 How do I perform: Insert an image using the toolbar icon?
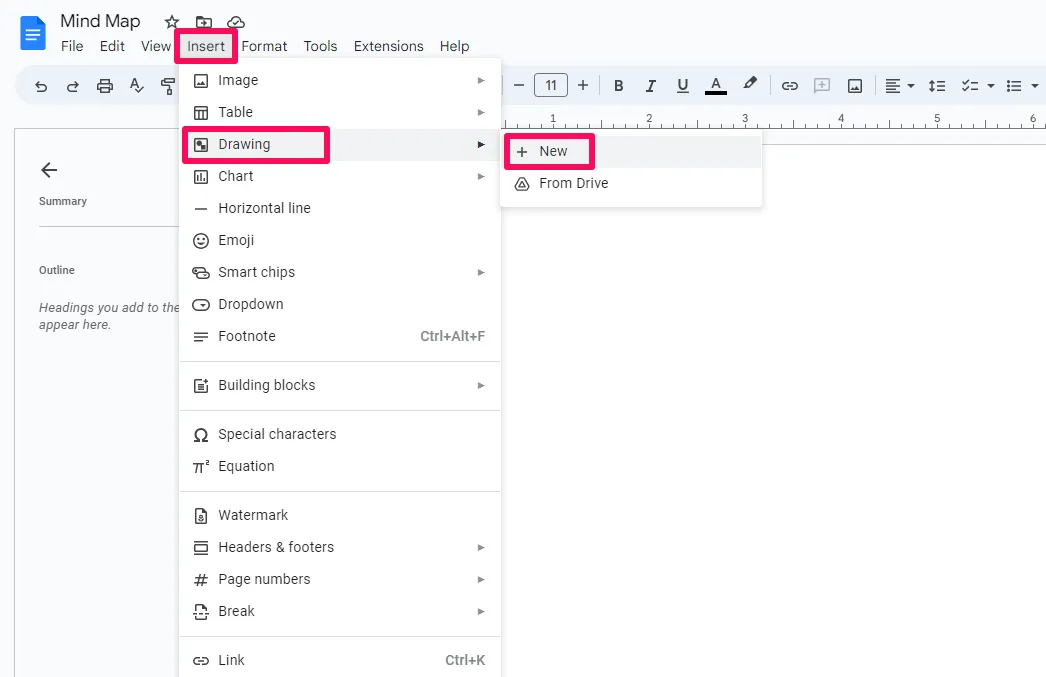click(x=854, y=85)
